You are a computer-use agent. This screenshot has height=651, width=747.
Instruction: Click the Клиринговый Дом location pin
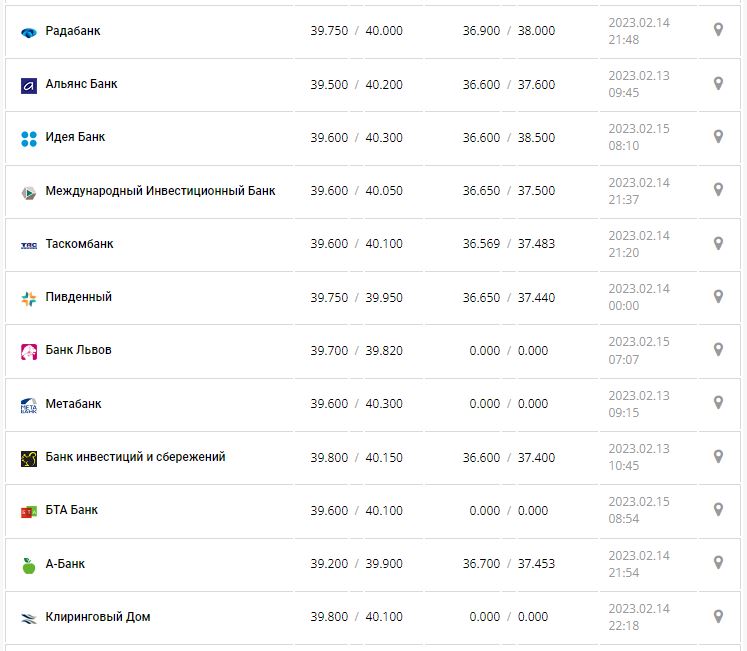click(718, 617)
